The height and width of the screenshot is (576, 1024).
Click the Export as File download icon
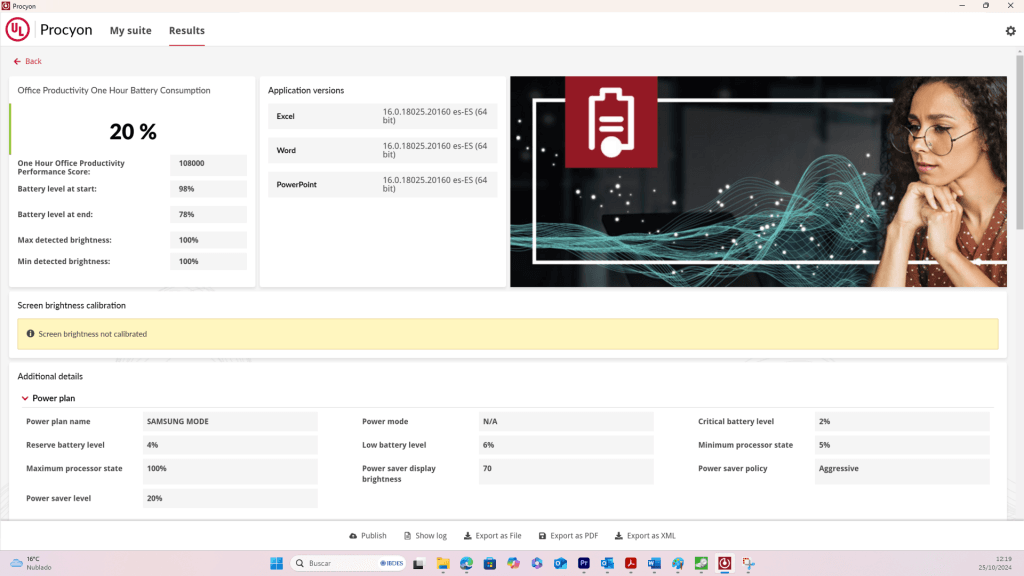point(468,536)
